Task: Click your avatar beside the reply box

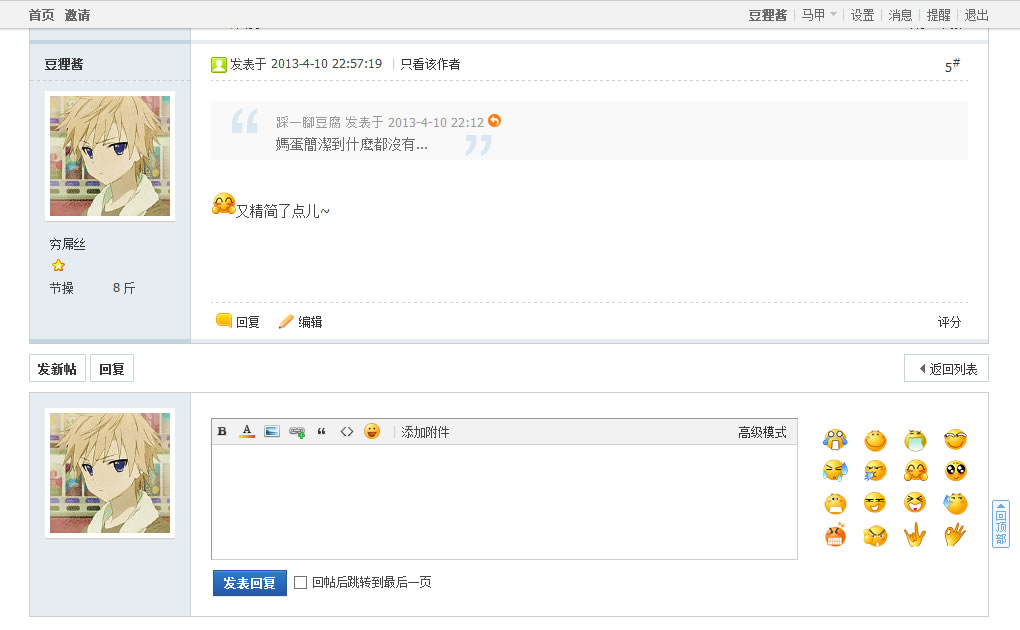Action: coord(110,473)
